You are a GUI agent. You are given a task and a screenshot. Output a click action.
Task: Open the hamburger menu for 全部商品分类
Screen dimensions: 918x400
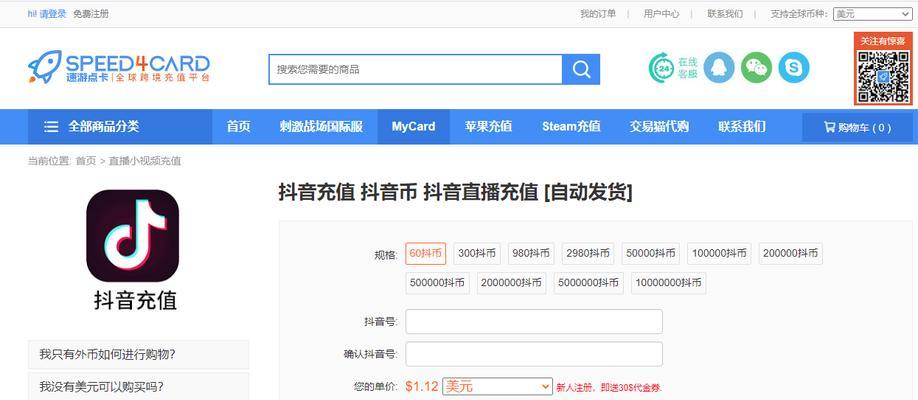click(52, 127)
